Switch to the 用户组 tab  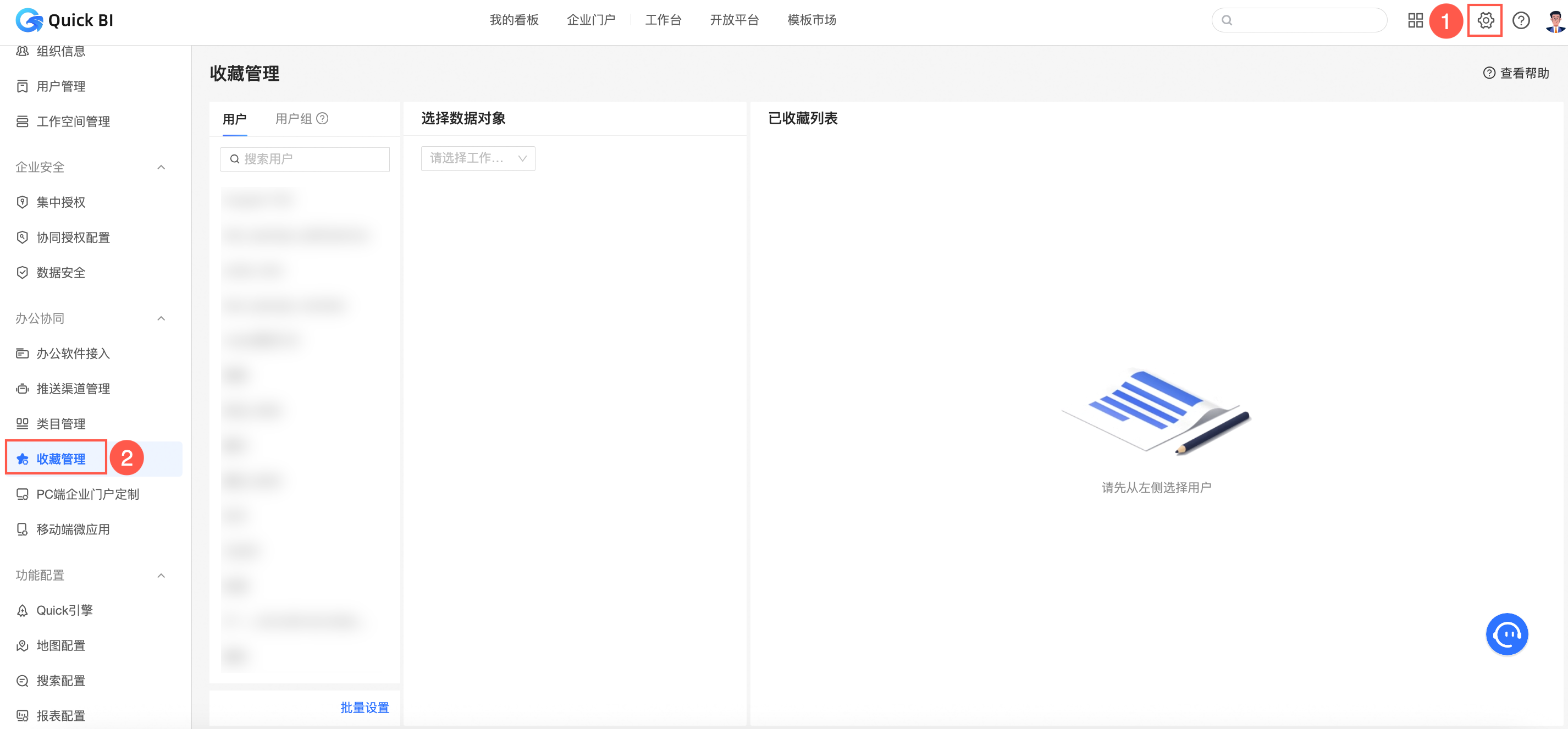tap(294, 118)
